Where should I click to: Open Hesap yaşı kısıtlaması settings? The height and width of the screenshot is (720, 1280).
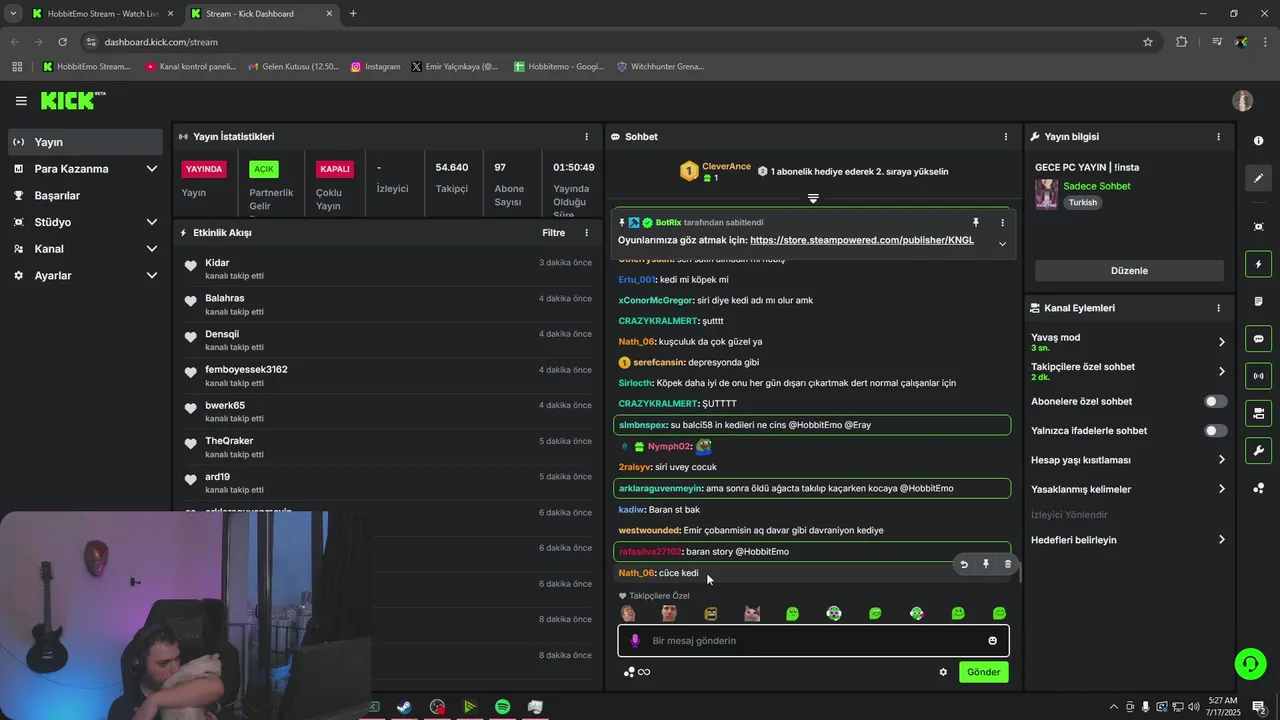click(x=1128, y=460)
